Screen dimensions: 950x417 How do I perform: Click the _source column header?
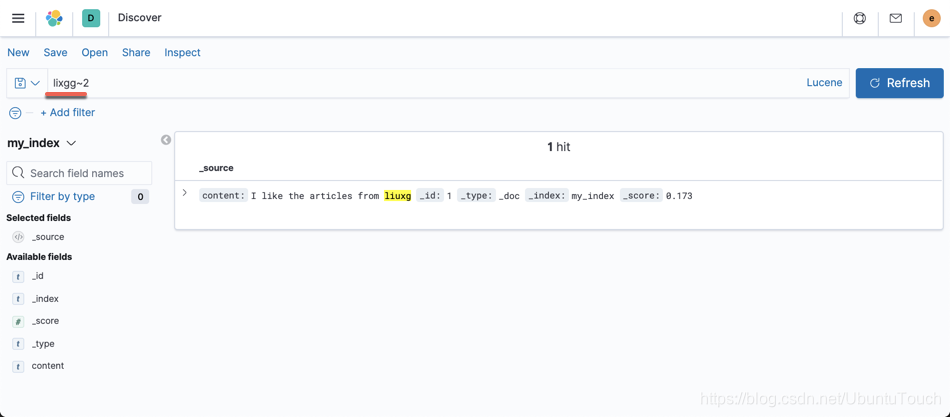[216, 168]
